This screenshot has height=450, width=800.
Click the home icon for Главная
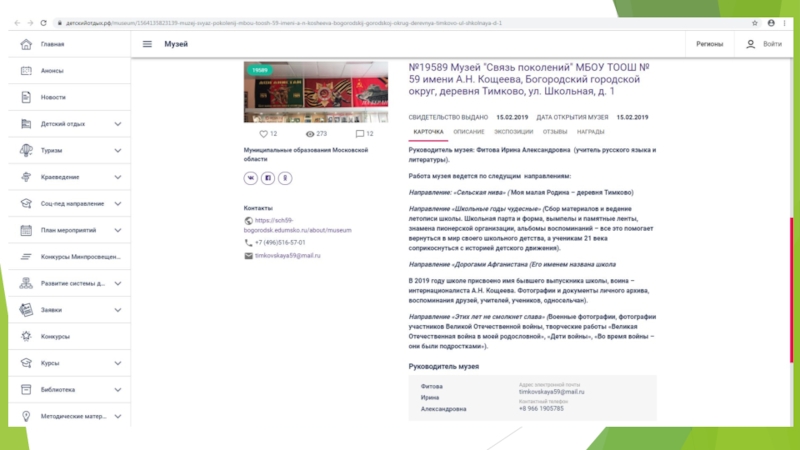26,44
